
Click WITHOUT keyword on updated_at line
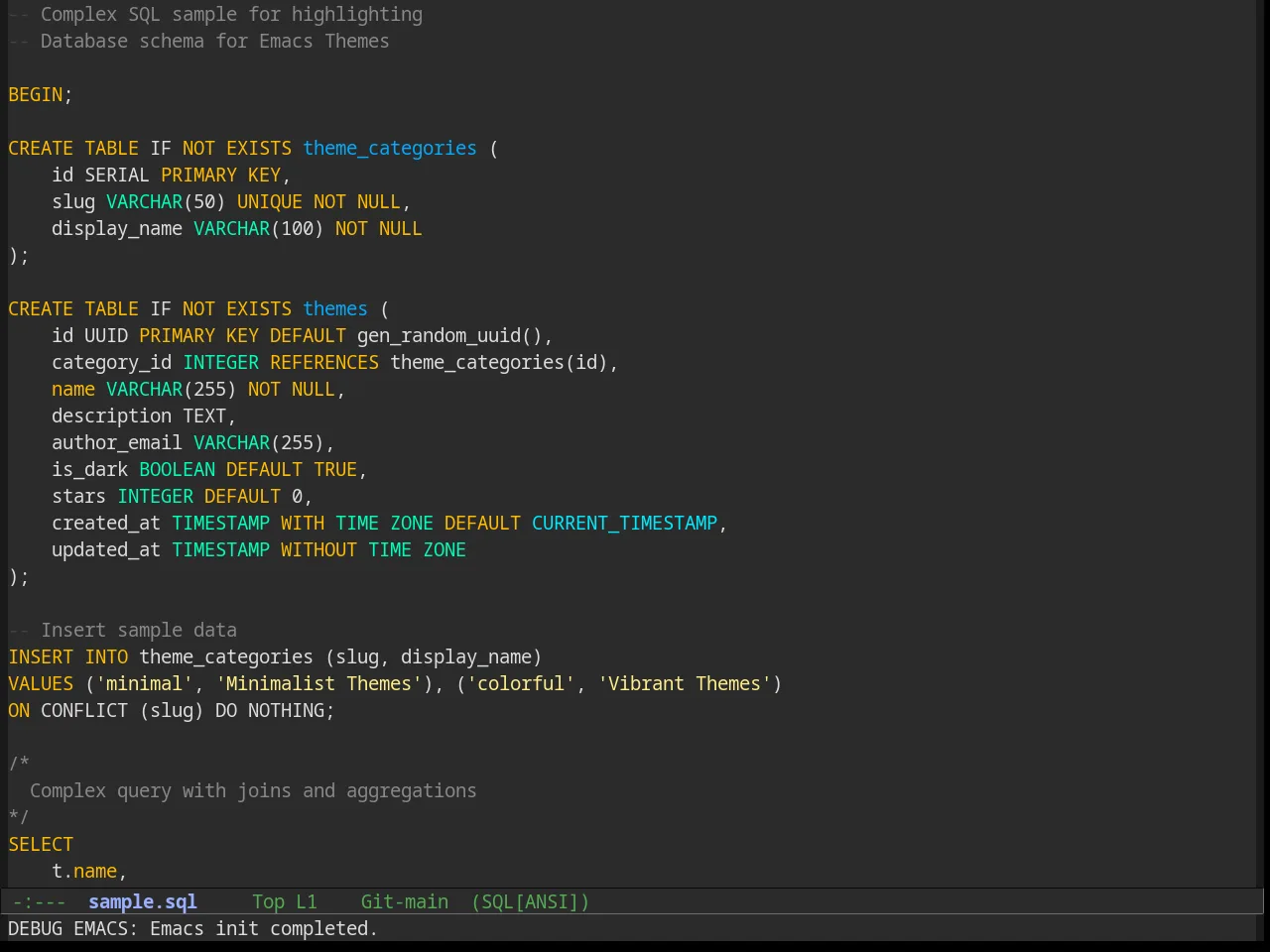318,549
